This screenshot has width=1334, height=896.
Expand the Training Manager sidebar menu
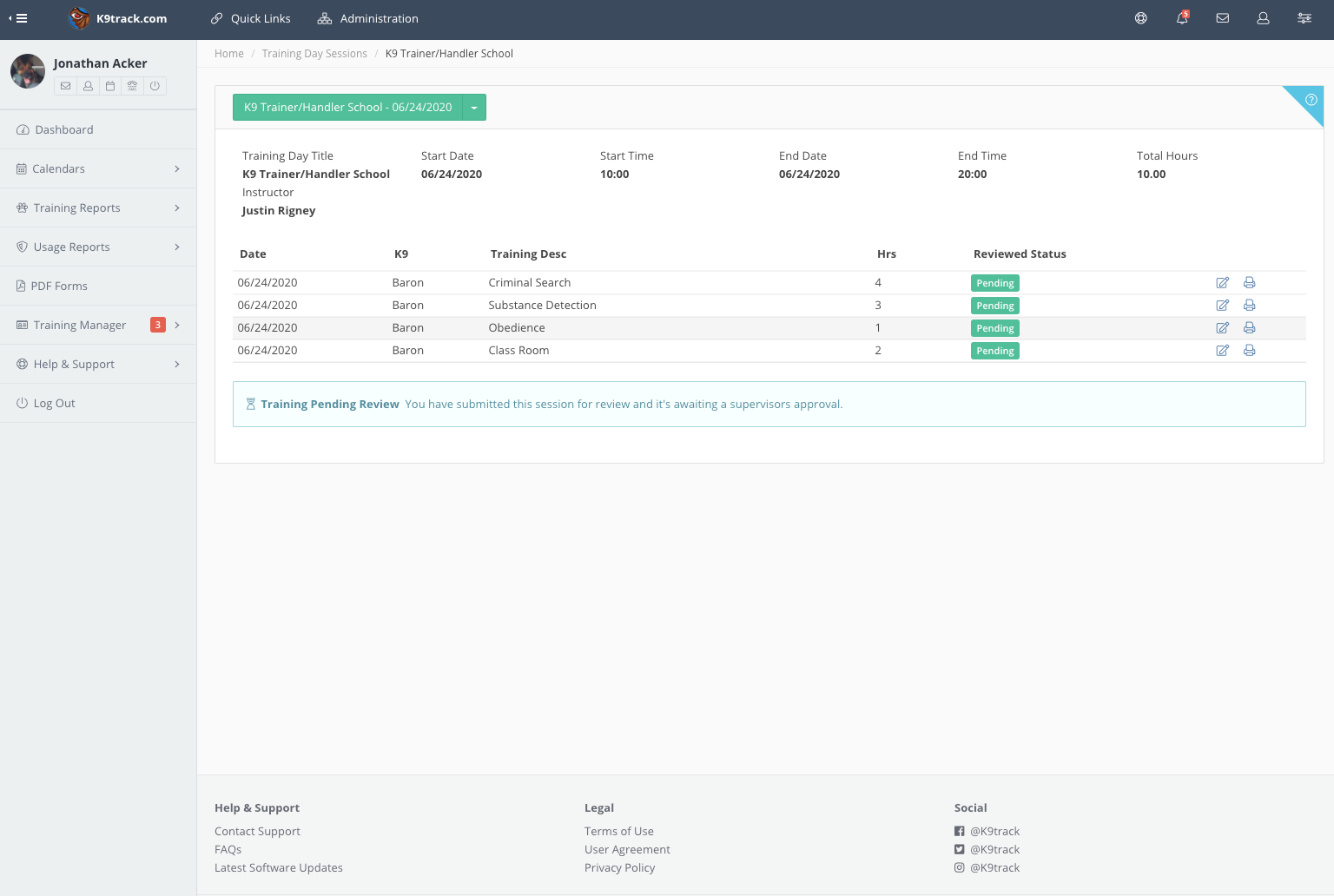coord(98,326)
